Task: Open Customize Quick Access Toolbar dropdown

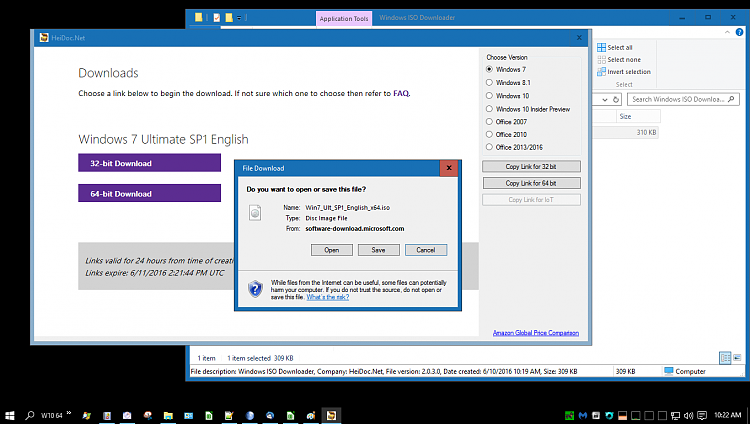Action: point(239,18)
